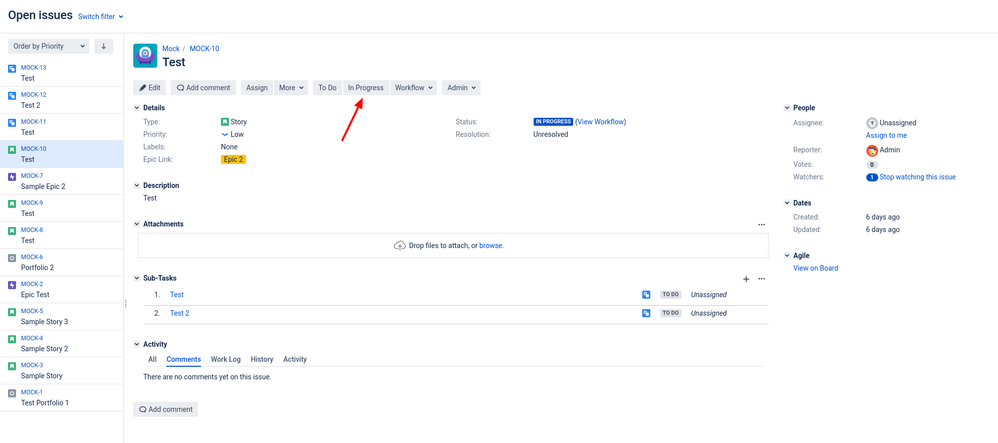Click the Story type icon in Details
Viewport: 998px width, 443px height.
(225, 122)
